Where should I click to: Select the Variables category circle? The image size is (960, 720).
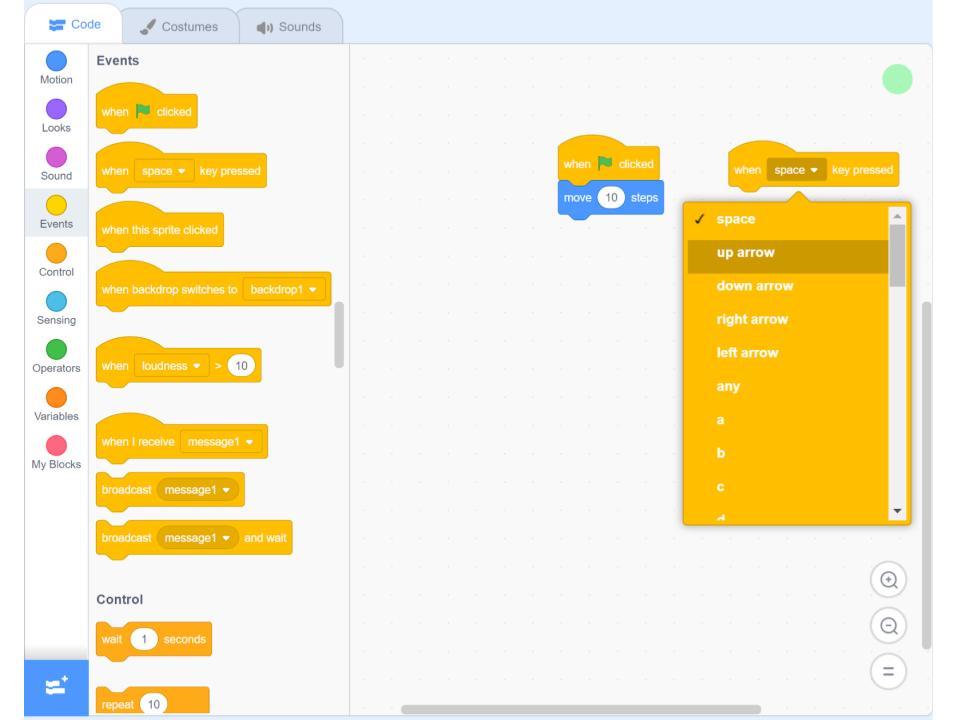pyautogui.click(x=56, y=397)
